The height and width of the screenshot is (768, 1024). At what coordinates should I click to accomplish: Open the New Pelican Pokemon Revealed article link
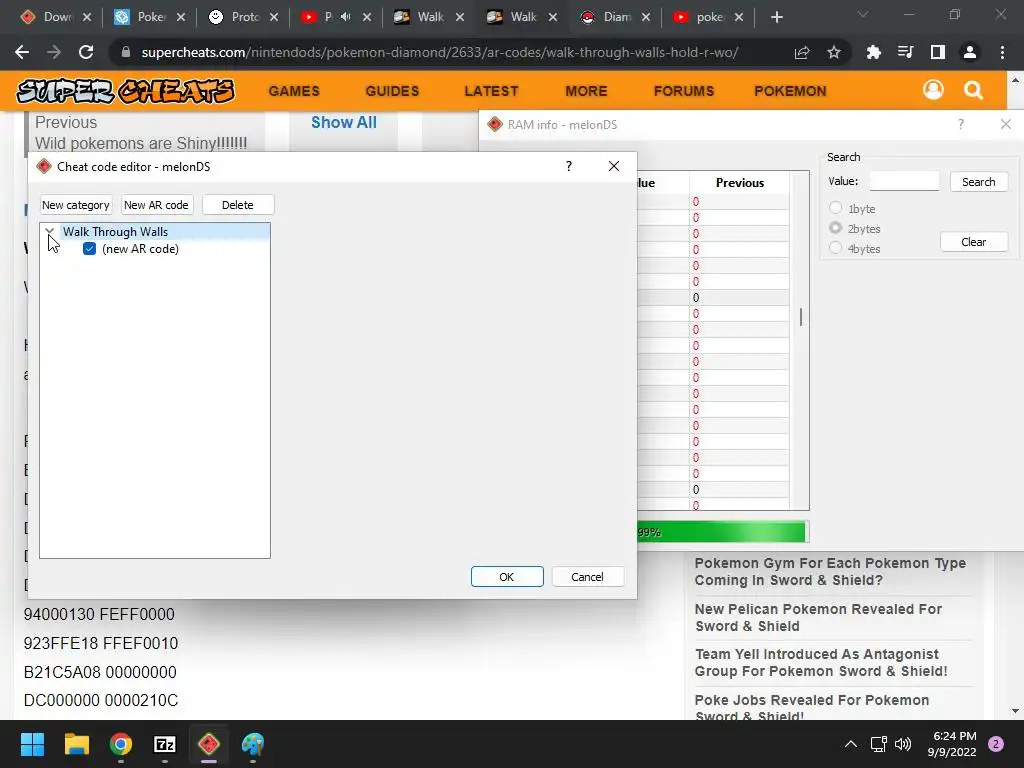[x=818, y=617]
